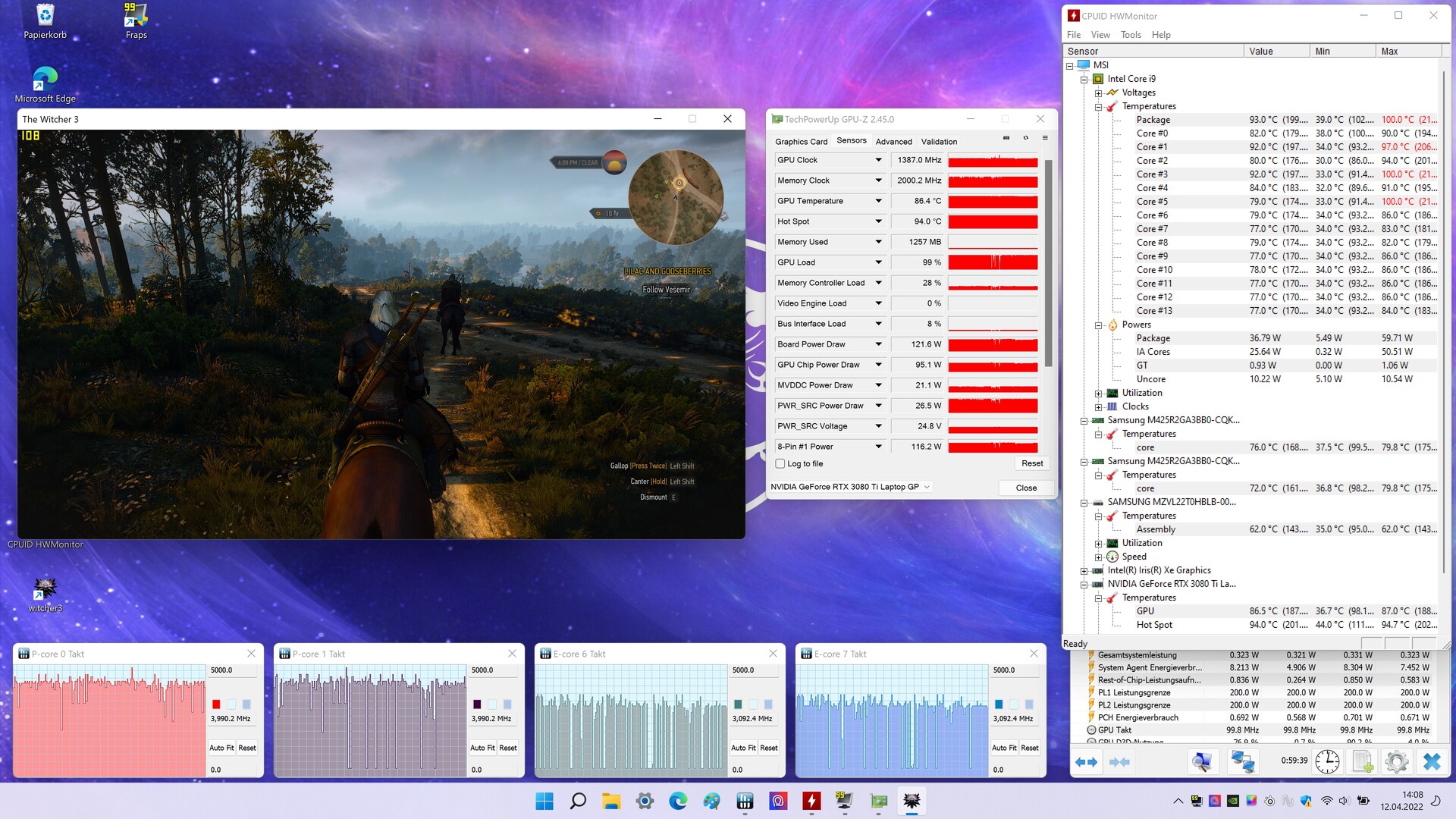Viewport: 1456px width, 819px height.
Task: Open the Board Power Draw dropdown
Action: (878, 344)
